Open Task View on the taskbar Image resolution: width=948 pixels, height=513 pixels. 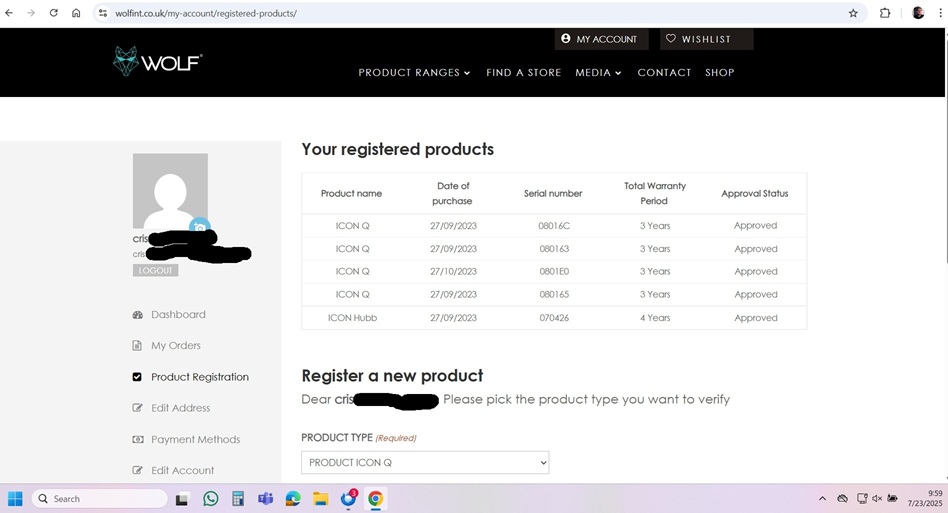pyautogui.click(x=182, y=499)
